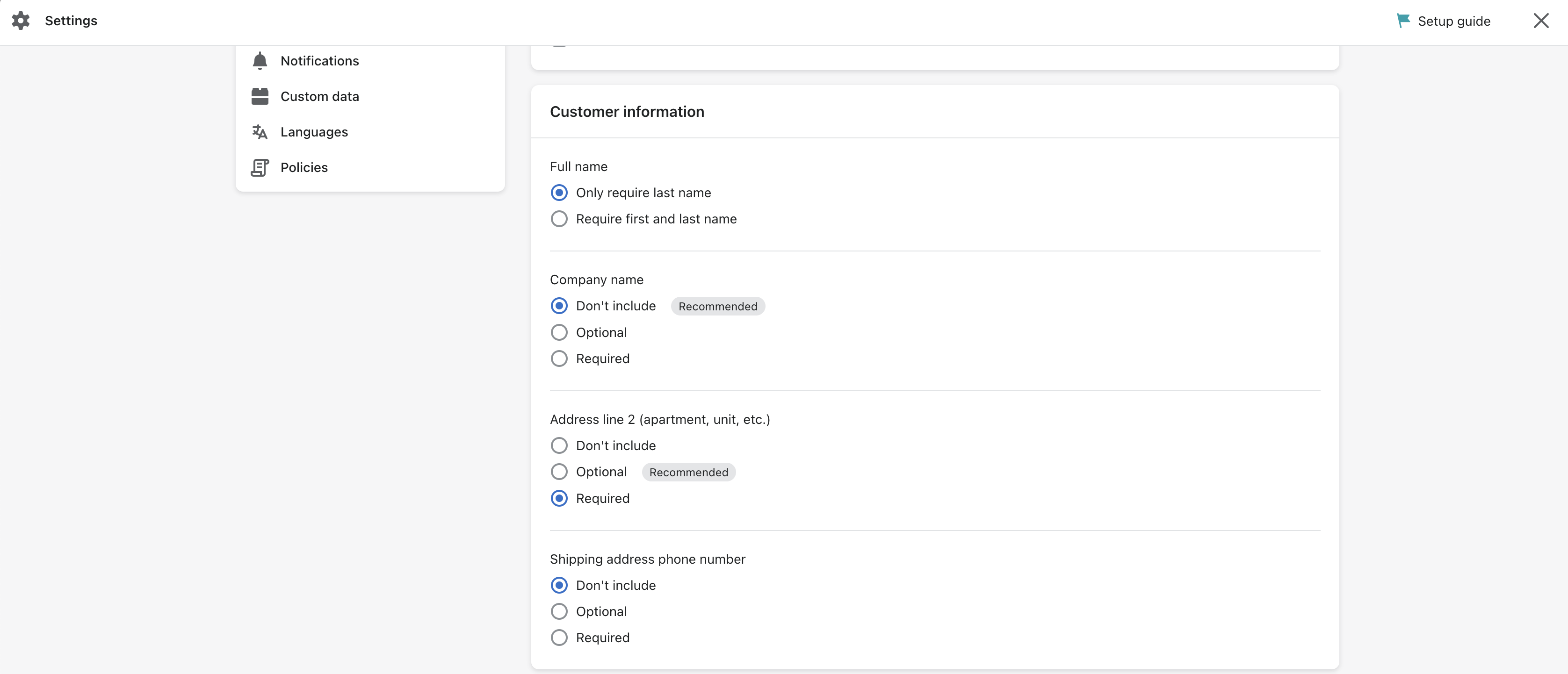Click the Settings gear icon
Image resolution: width=1568 pixels, height=674 pixels.
point(20,20)
